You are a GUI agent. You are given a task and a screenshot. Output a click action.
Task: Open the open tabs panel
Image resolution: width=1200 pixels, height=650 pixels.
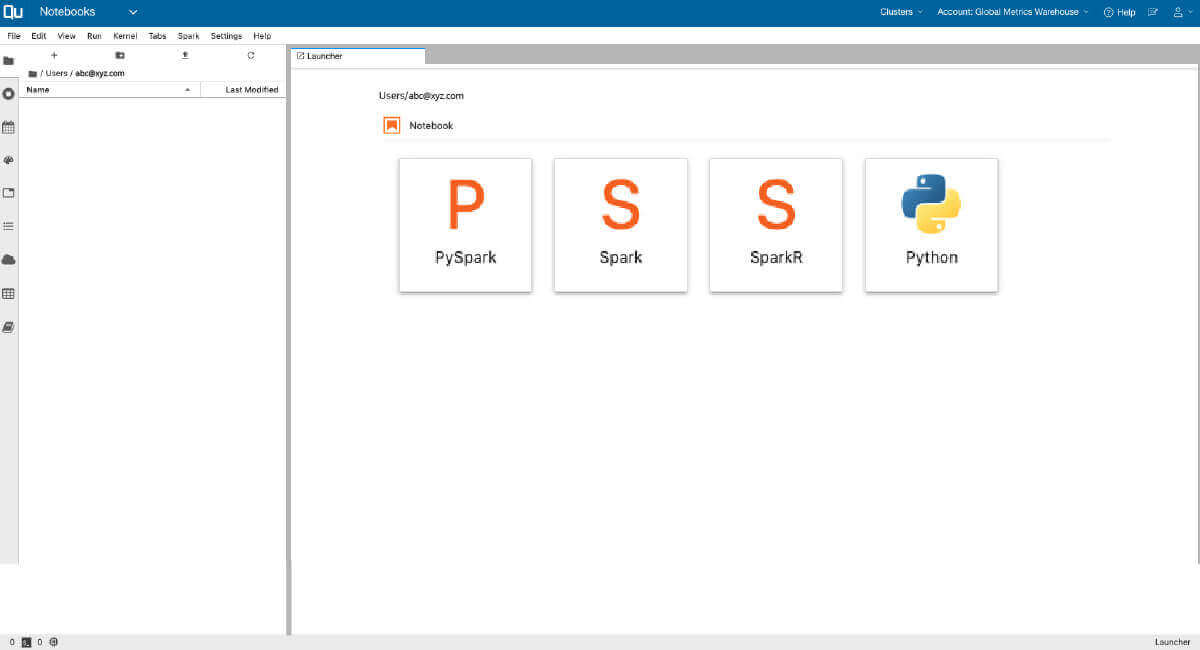[x=8, y=192]
